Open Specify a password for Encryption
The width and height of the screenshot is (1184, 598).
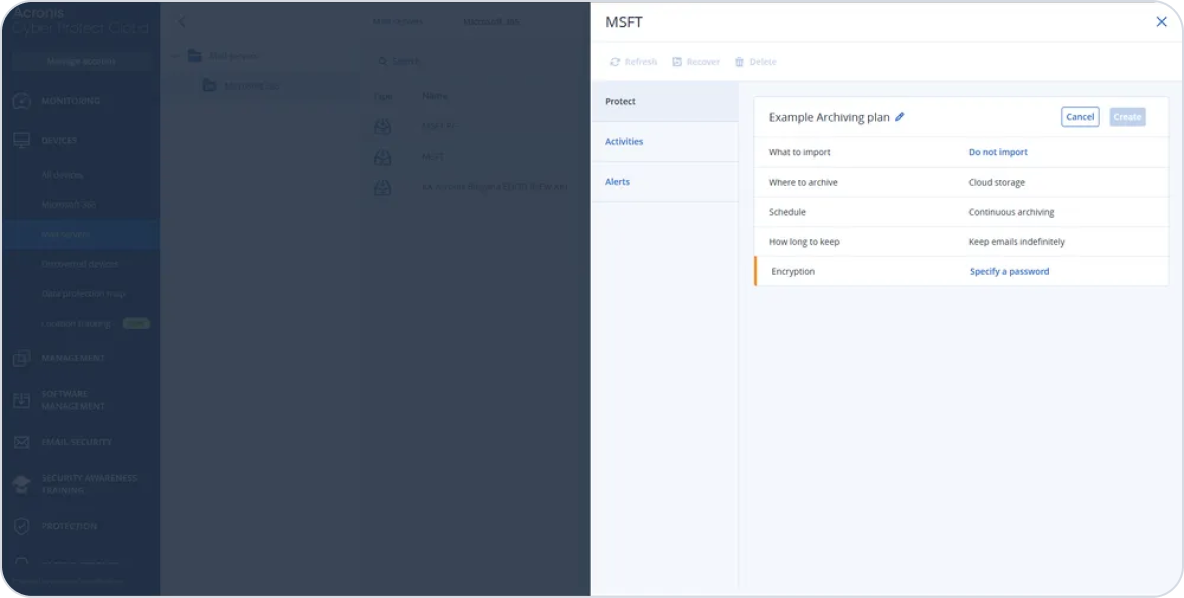pos(1008,271)
